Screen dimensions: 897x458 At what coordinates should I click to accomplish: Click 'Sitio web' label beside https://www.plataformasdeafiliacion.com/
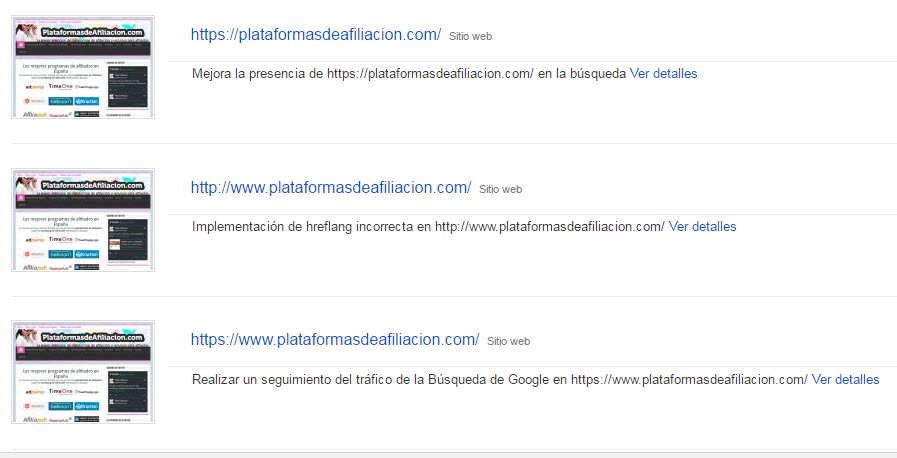[509, 341]
